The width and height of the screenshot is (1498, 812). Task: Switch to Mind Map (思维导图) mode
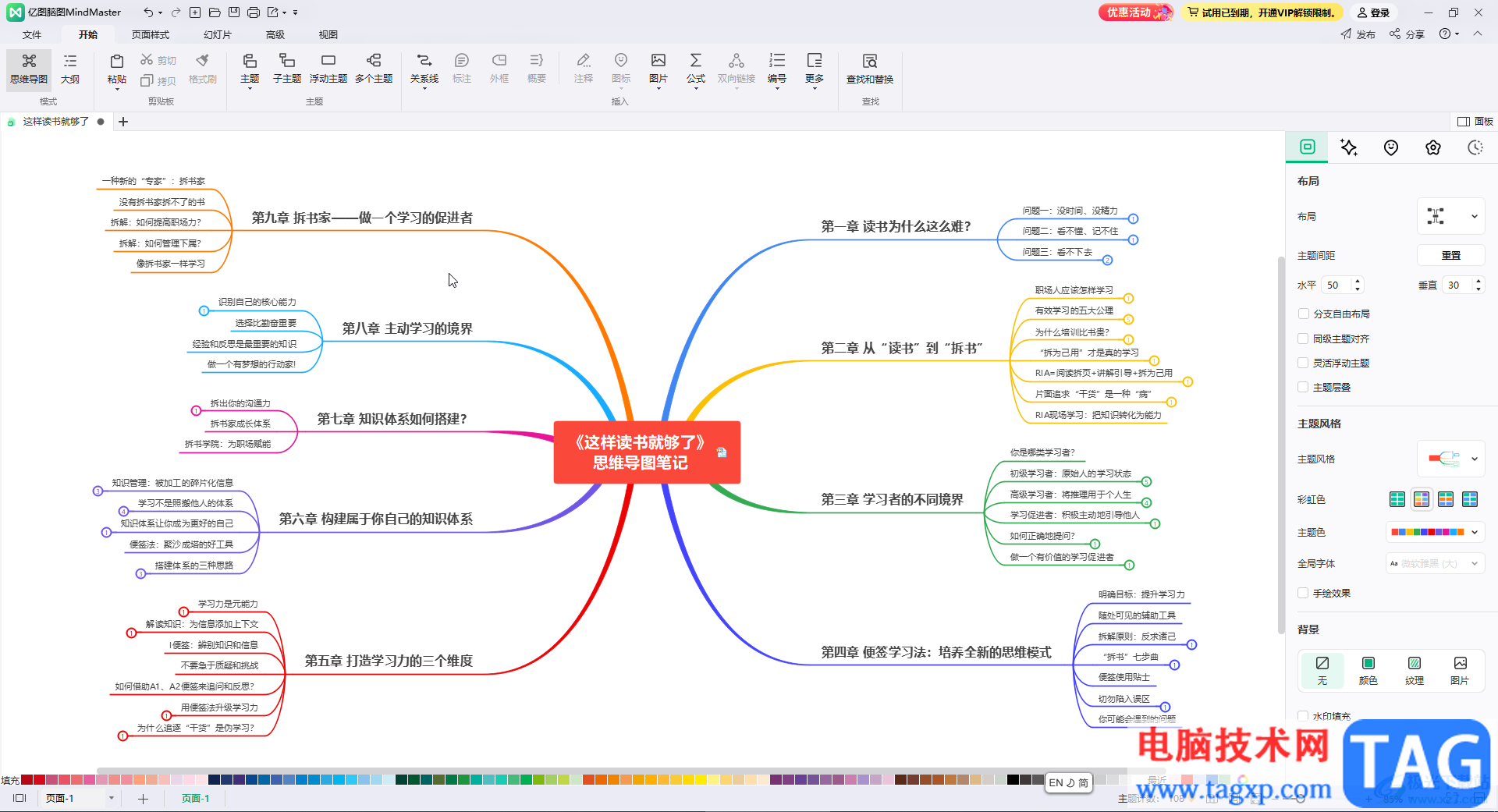pyautogui.click(x=29, y=69)
